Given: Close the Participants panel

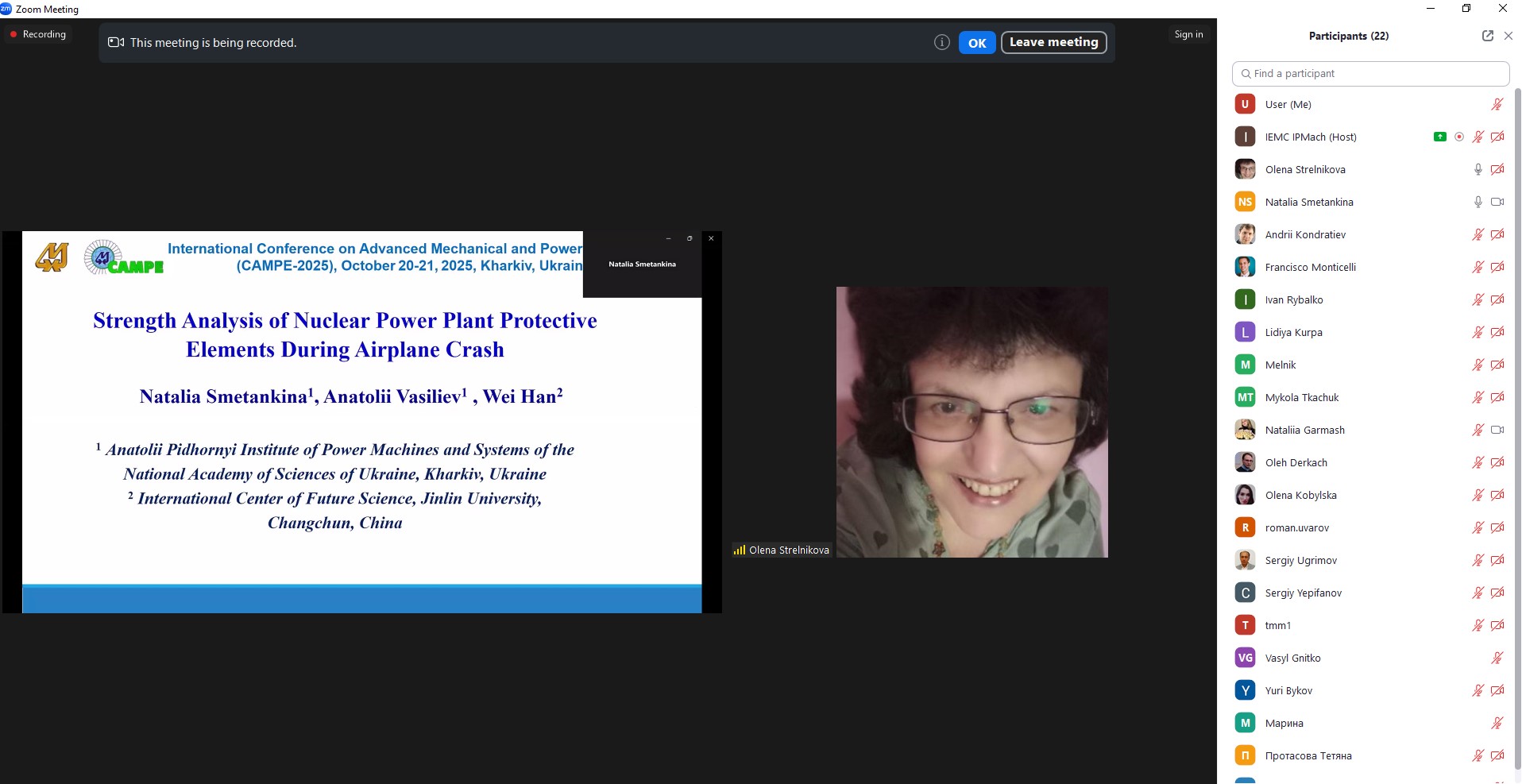Looking at the screenshot, I should pyautogui.click(x=1508, y=36).
